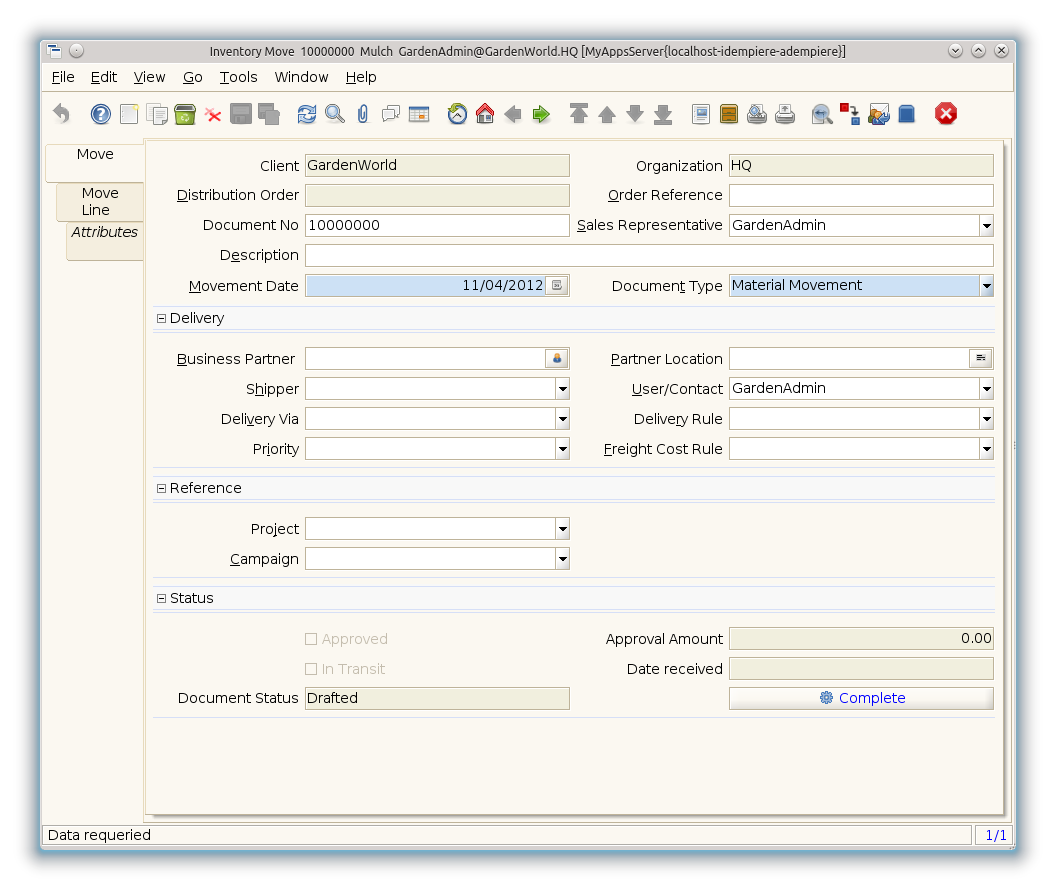Open the Document Type dropdown
This screenshot has height=890, width=1056.
coord(986,286)
